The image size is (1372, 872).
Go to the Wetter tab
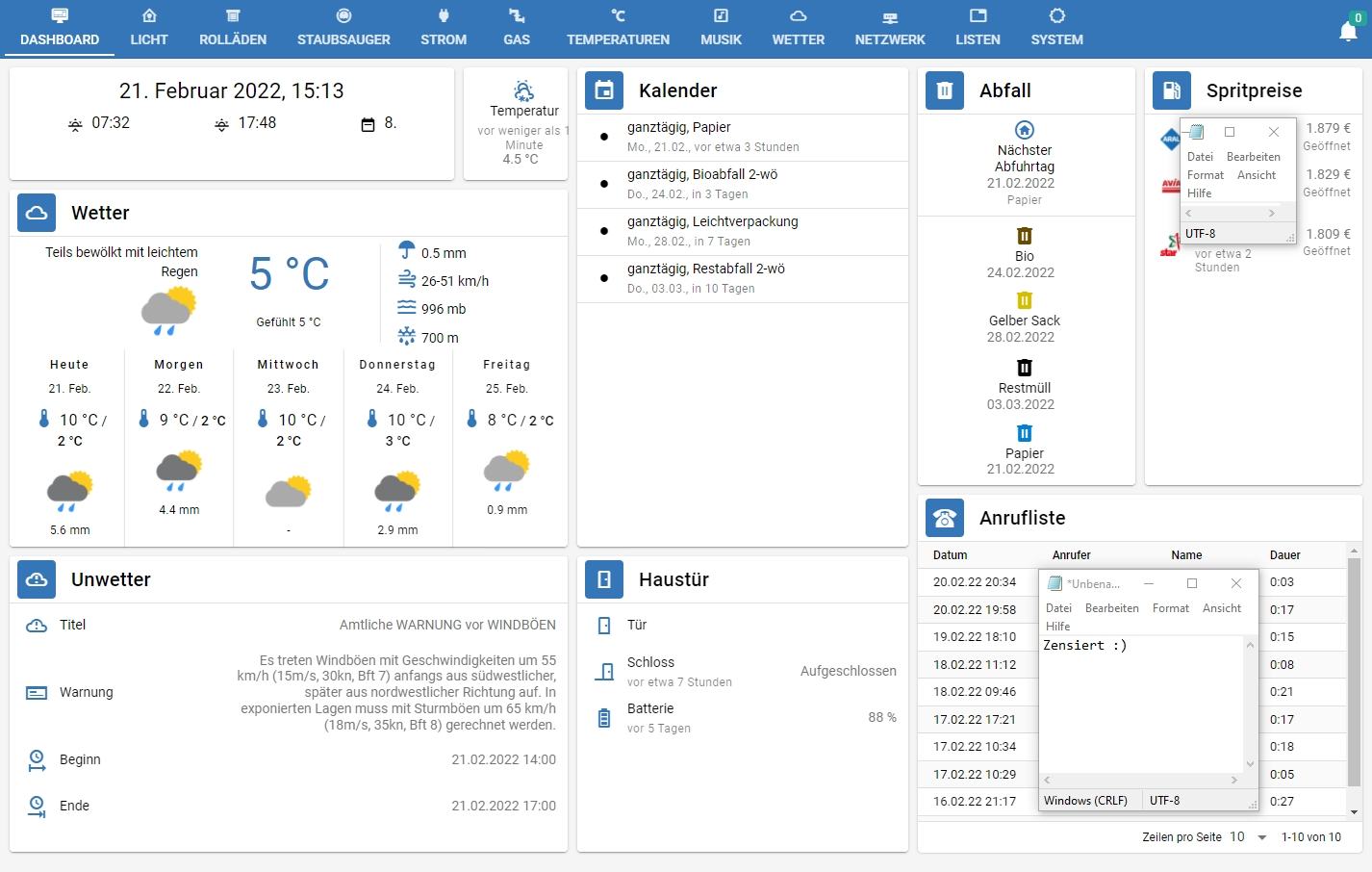pos(799,28)
